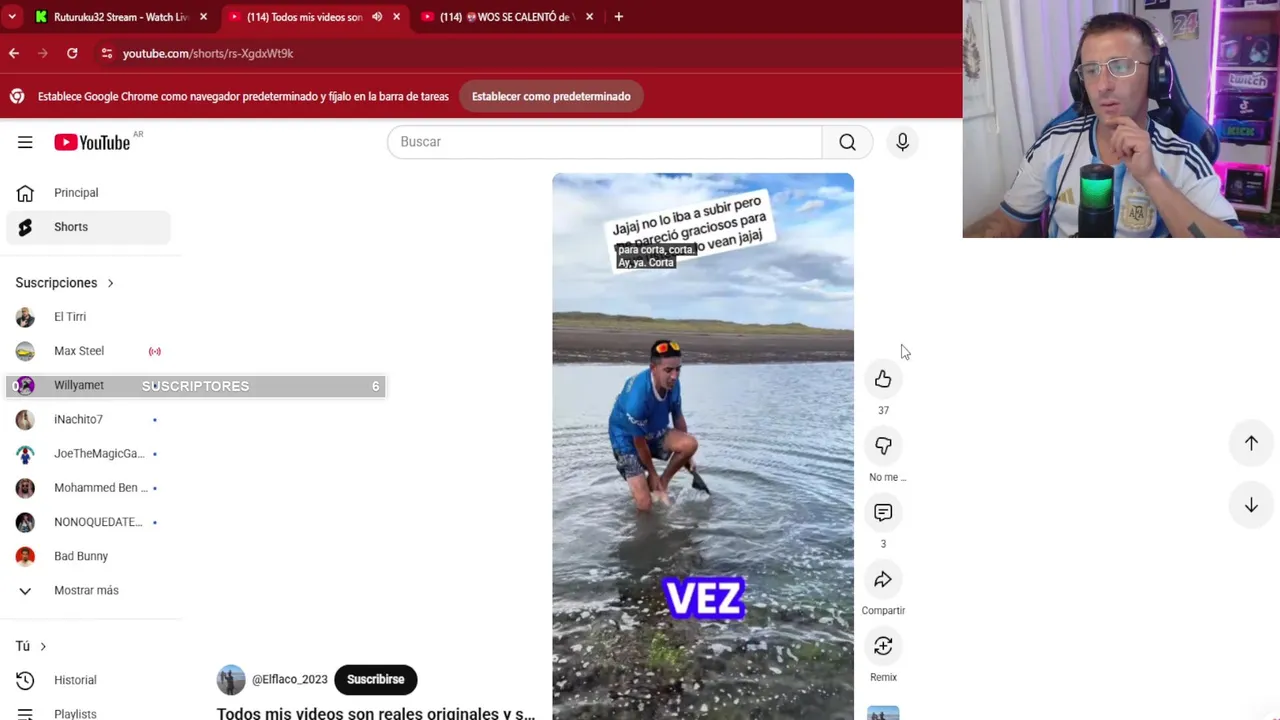1280x720 pixels.
Task: Open Playlists in the sidebar
Action: click(x=88, y=712)
